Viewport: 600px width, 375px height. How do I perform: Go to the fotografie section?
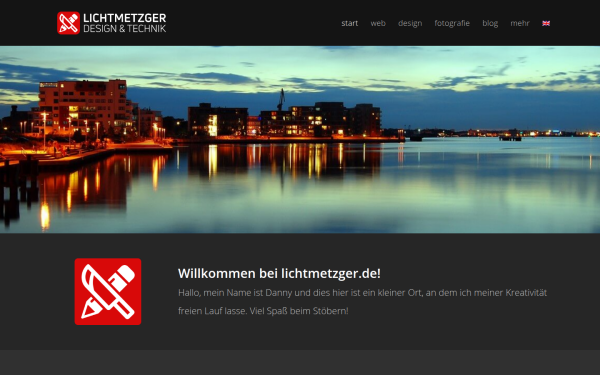(452, 23)
